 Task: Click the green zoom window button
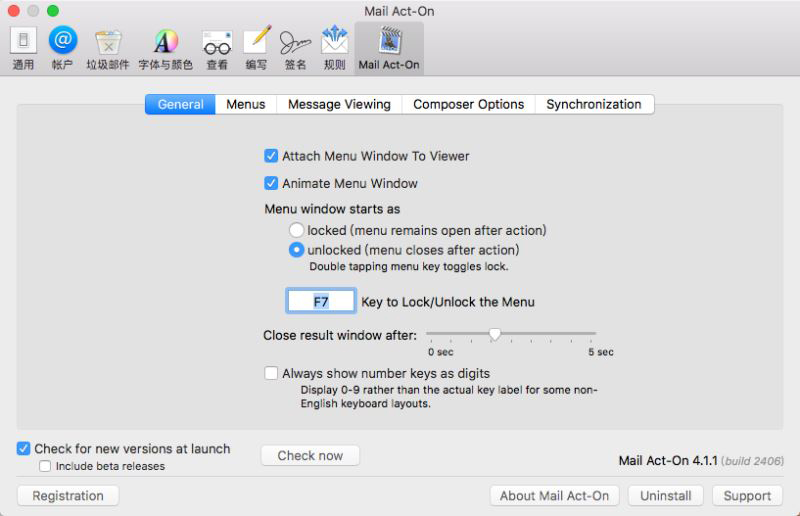click(53, 10)
